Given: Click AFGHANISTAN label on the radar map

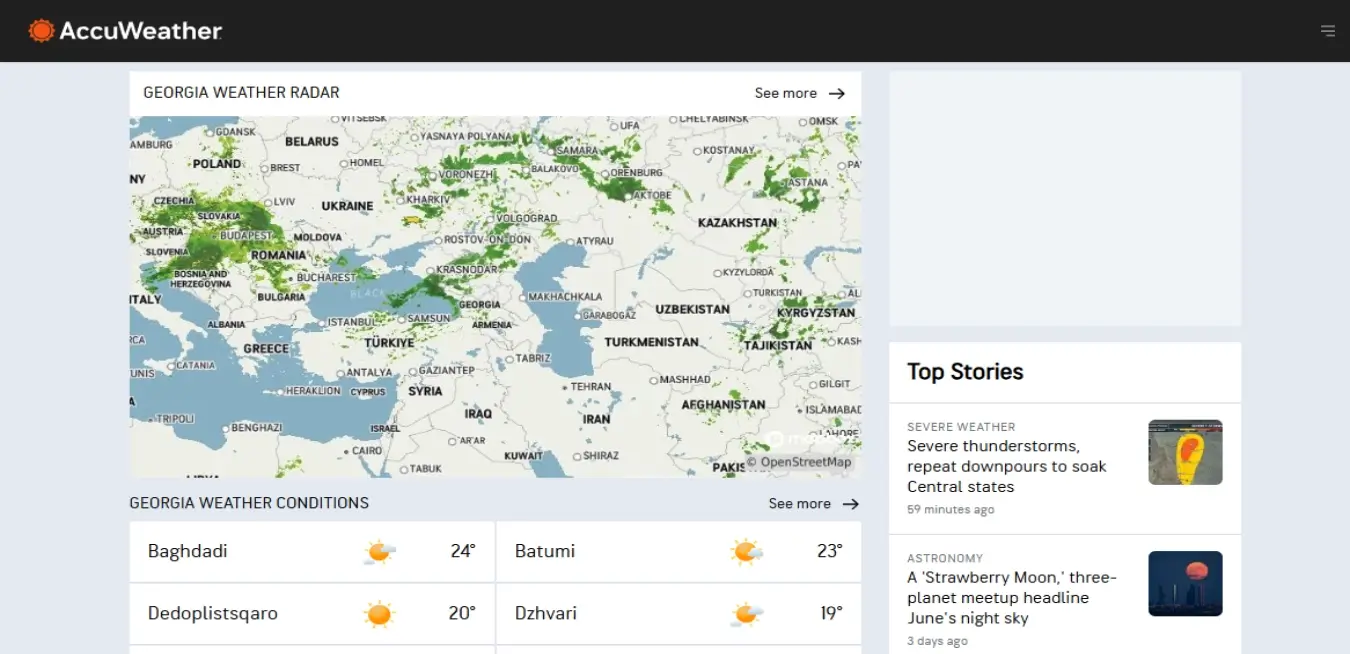Looking at the screenshot, I should (724, 405).
